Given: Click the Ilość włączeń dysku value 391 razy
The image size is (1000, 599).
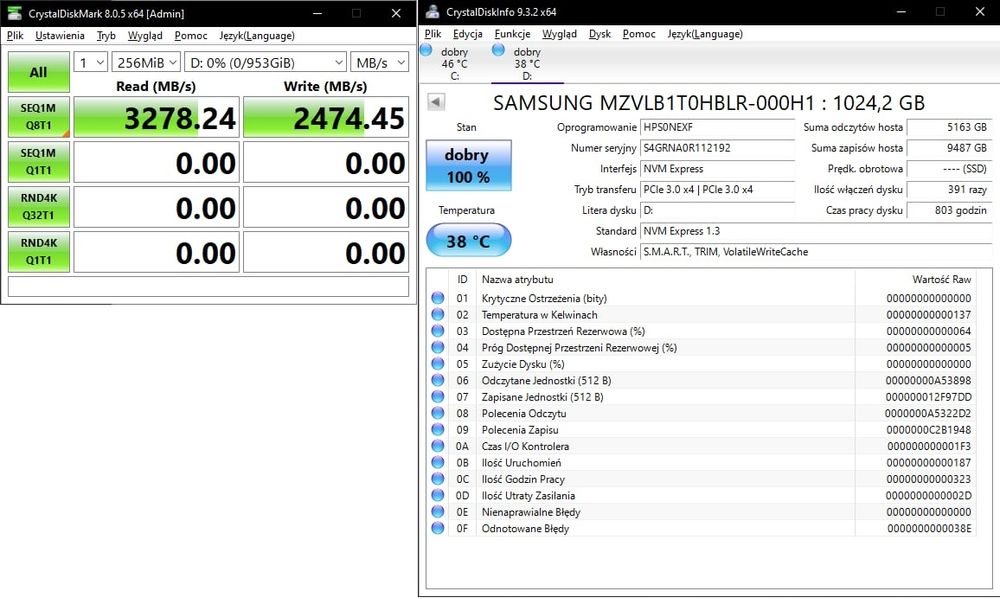Looking at the screenshot, I should 950,189.
